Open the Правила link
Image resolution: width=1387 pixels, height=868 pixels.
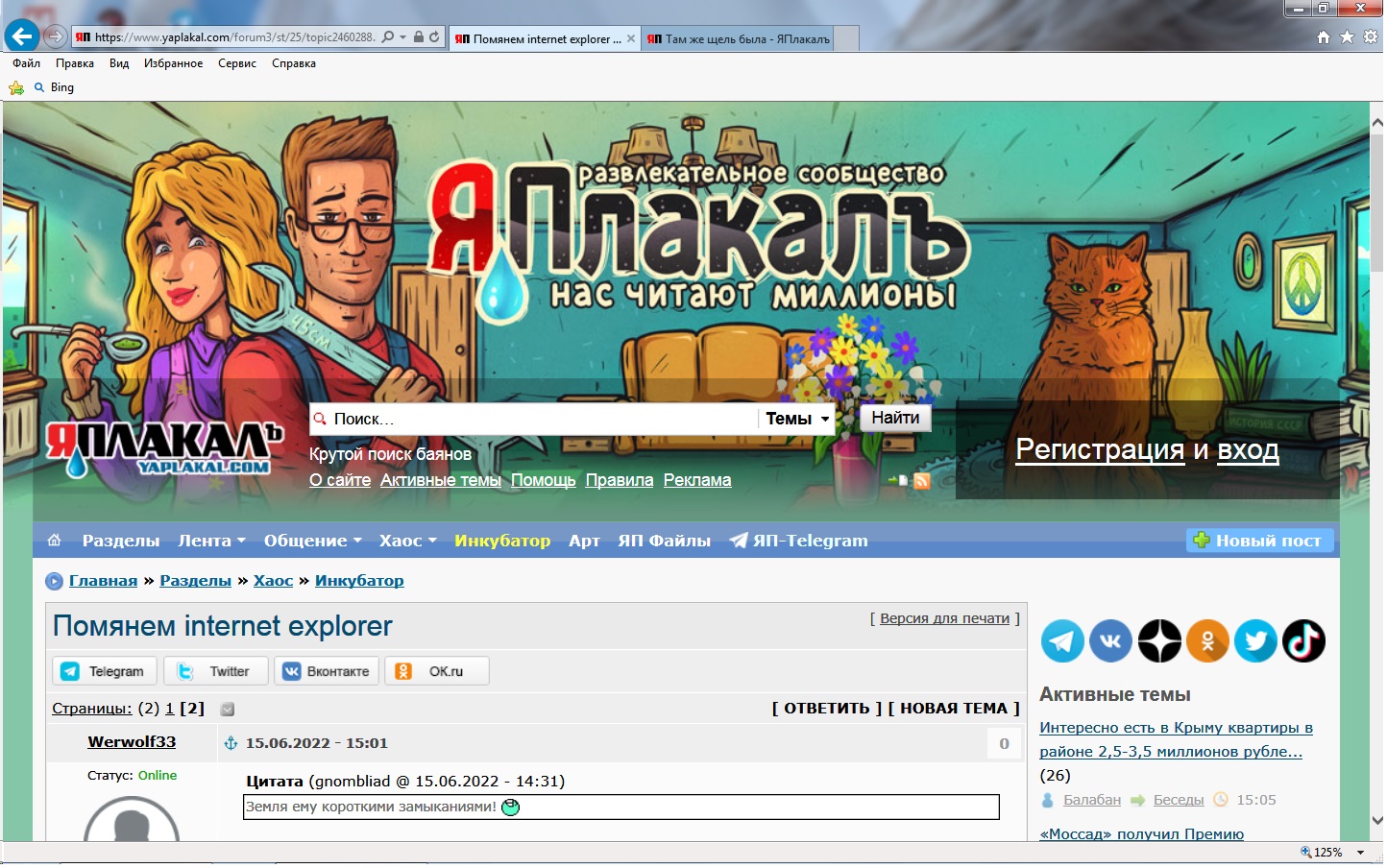pyautogui.click(x=620, y=481)
